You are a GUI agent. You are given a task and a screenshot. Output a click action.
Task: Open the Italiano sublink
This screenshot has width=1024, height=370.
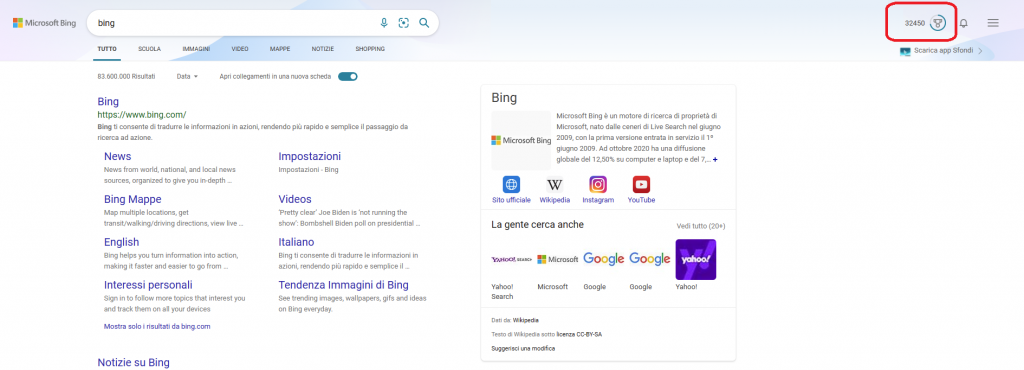point(296,242)
